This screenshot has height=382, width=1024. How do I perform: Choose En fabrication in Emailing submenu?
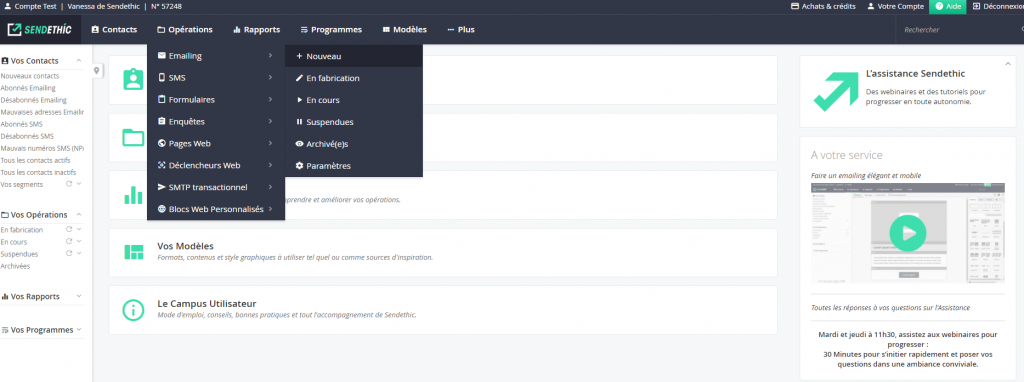pos(354,78)
